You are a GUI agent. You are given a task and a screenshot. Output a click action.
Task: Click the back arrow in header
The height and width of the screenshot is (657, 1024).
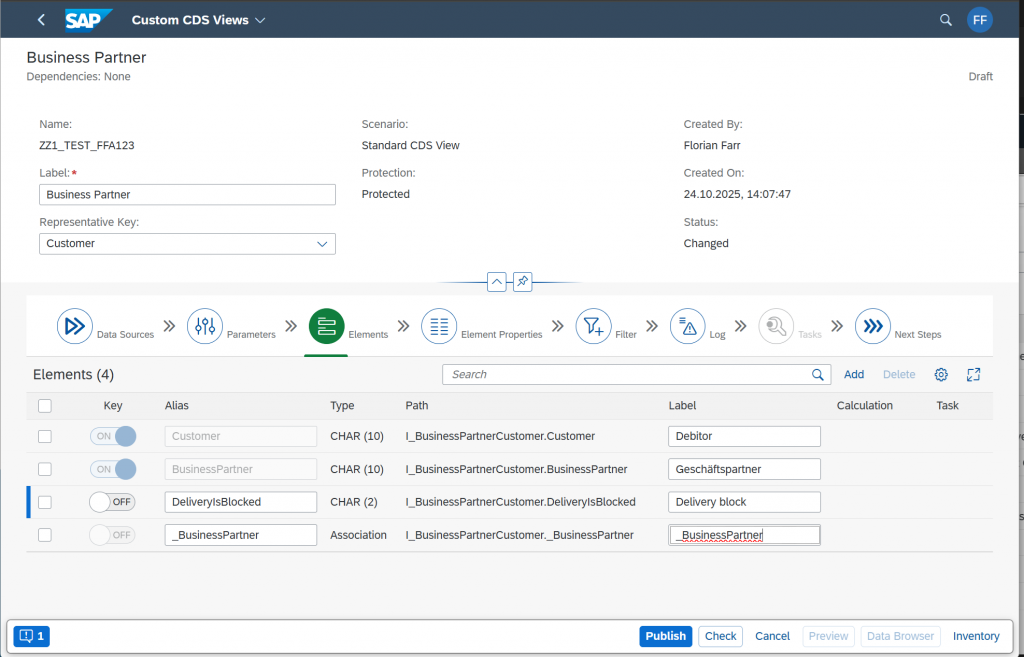(41, 20)
